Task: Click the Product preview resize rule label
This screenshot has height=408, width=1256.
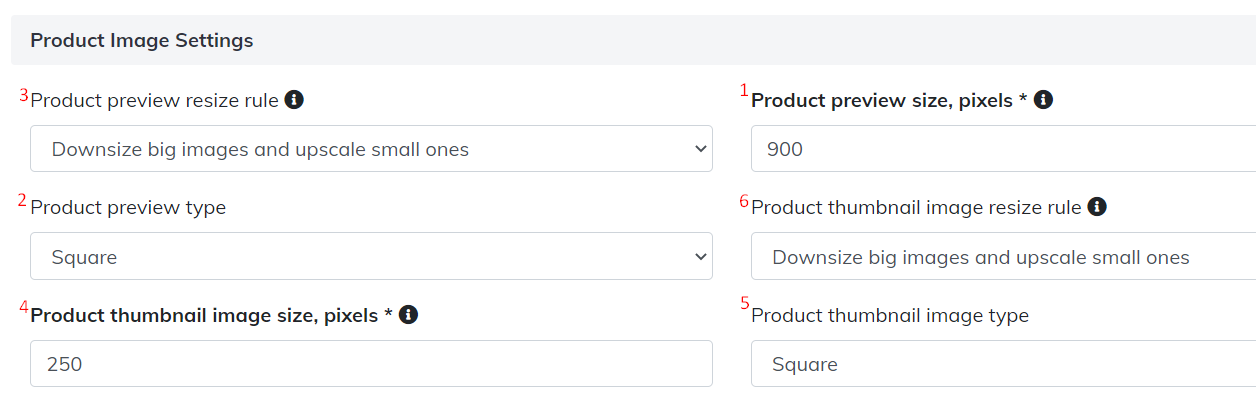Action: coord(155,100)
